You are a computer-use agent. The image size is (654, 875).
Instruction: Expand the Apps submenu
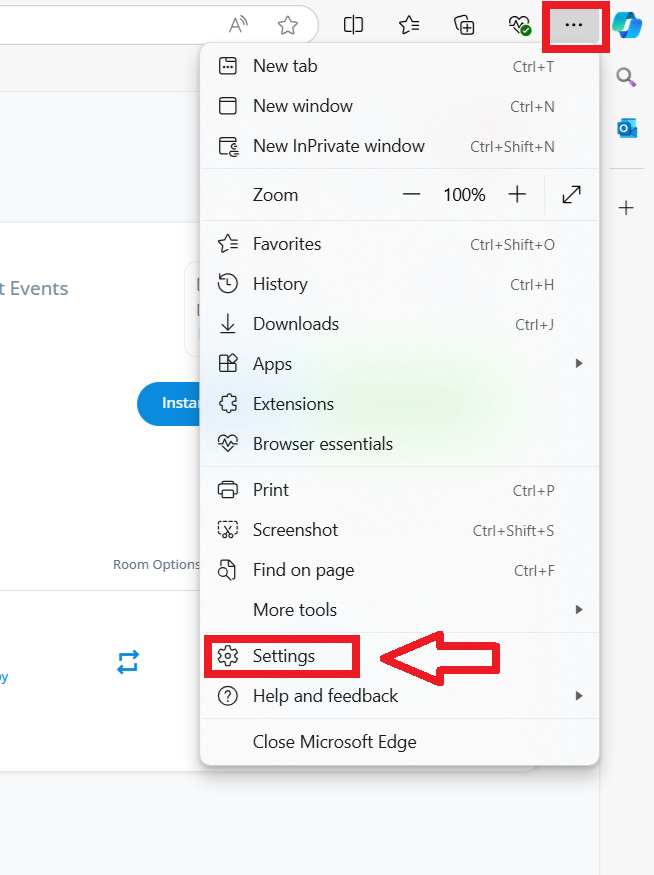[x=400, y=364]
